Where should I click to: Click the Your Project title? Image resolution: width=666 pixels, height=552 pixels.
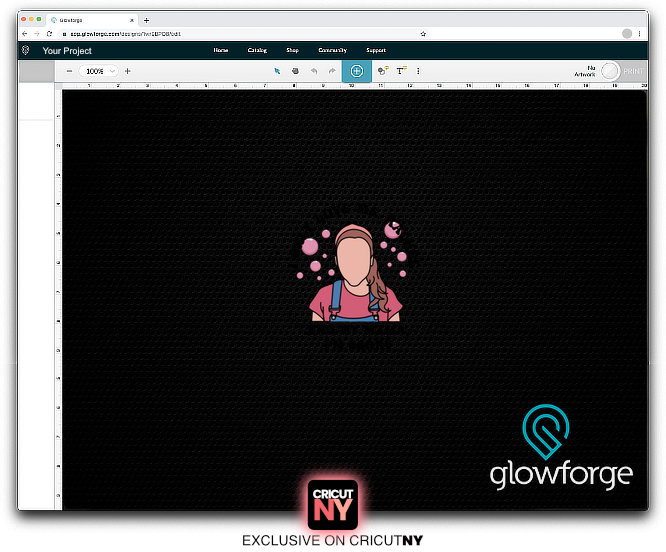(67, 51)
